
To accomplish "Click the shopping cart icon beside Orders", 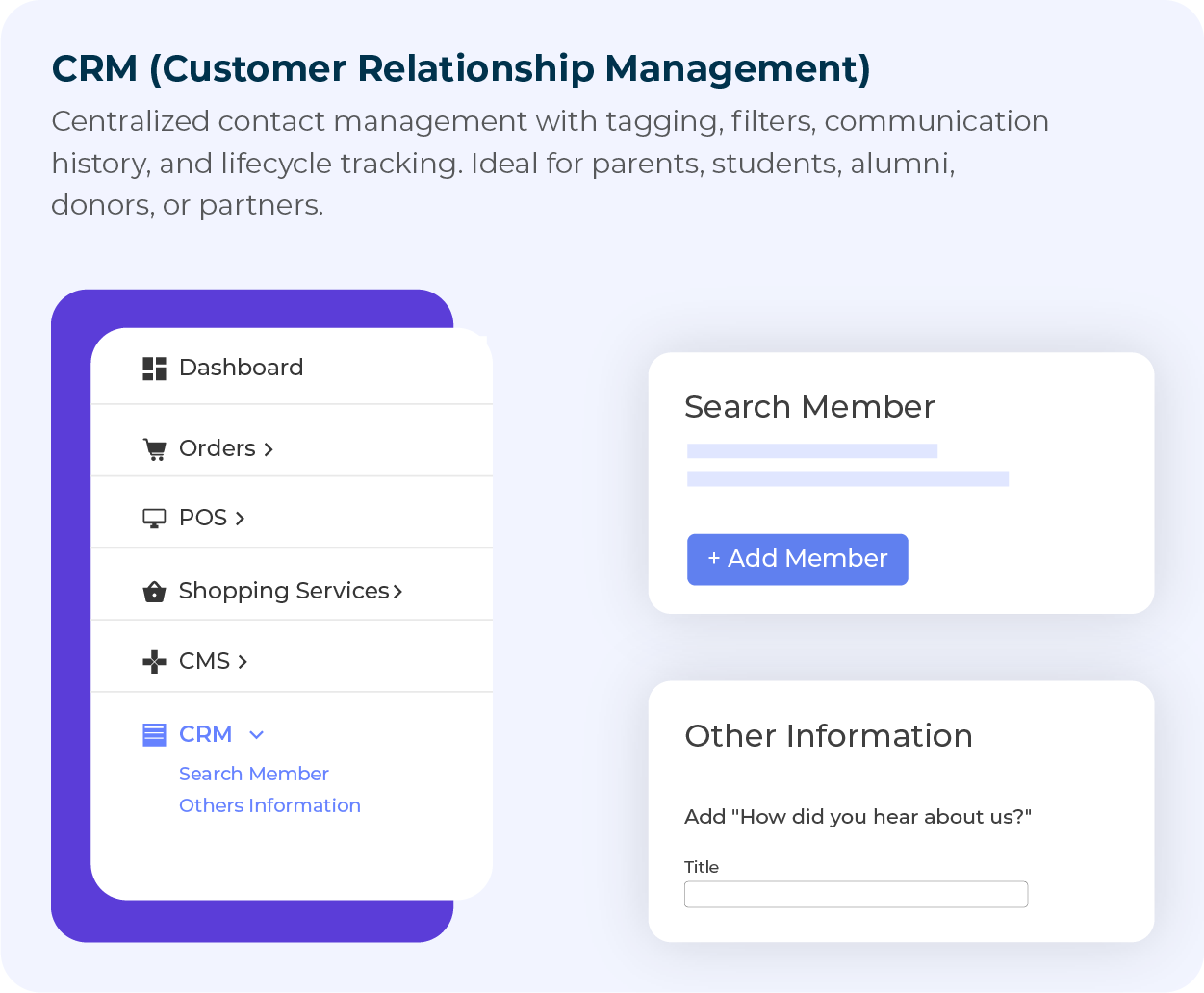I will 155,448.
